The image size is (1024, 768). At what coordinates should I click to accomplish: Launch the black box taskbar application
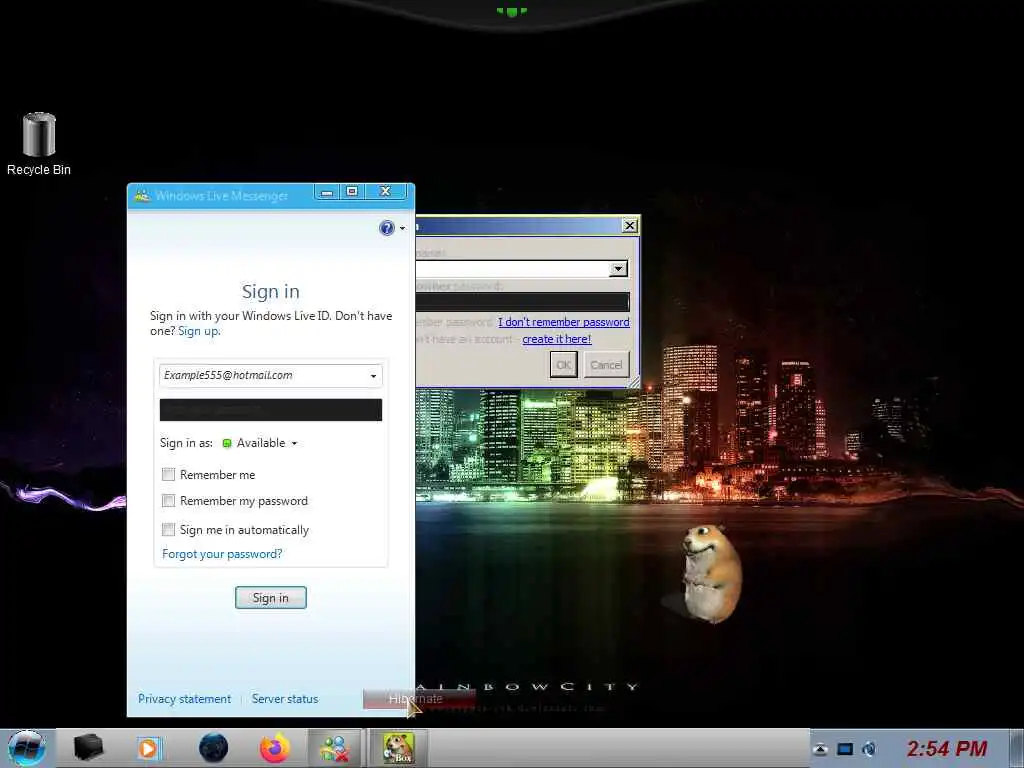[x=88, y=748]
